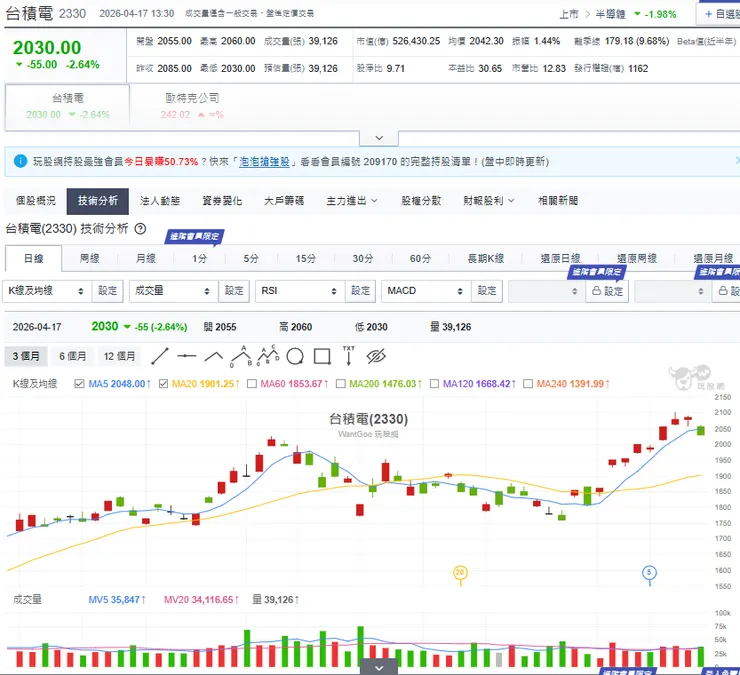This screenshot has width=740, height=675.
Task: Open the 成交量 indicator dropdown
Action: coord(173,291)
